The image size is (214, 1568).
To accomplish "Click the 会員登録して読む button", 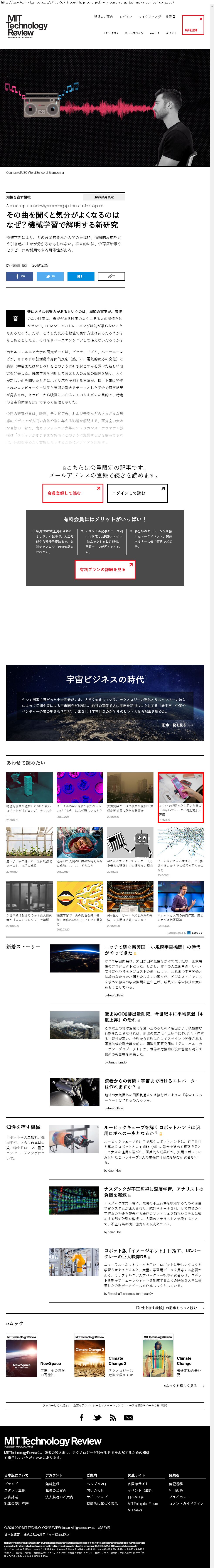I will click(72, 493).
